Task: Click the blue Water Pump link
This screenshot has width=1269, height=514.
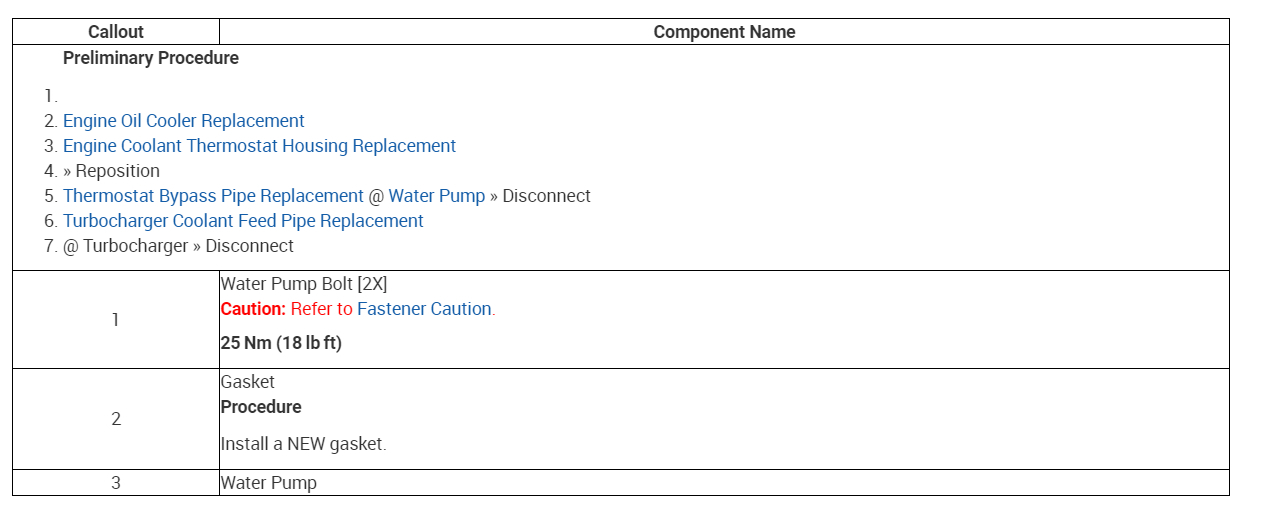Action: [x=436, y=196]
